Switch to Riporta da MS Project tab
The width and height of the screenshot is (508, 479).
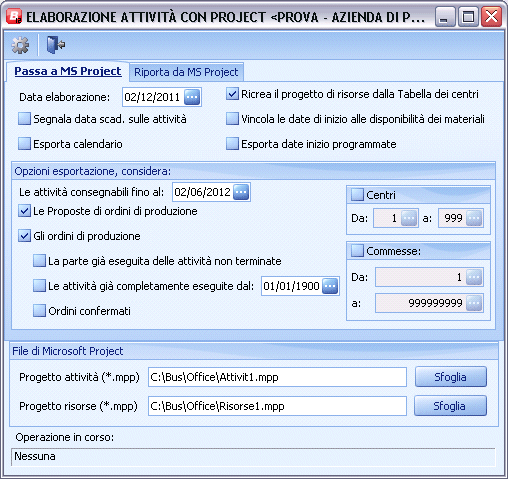coord(186,72)
